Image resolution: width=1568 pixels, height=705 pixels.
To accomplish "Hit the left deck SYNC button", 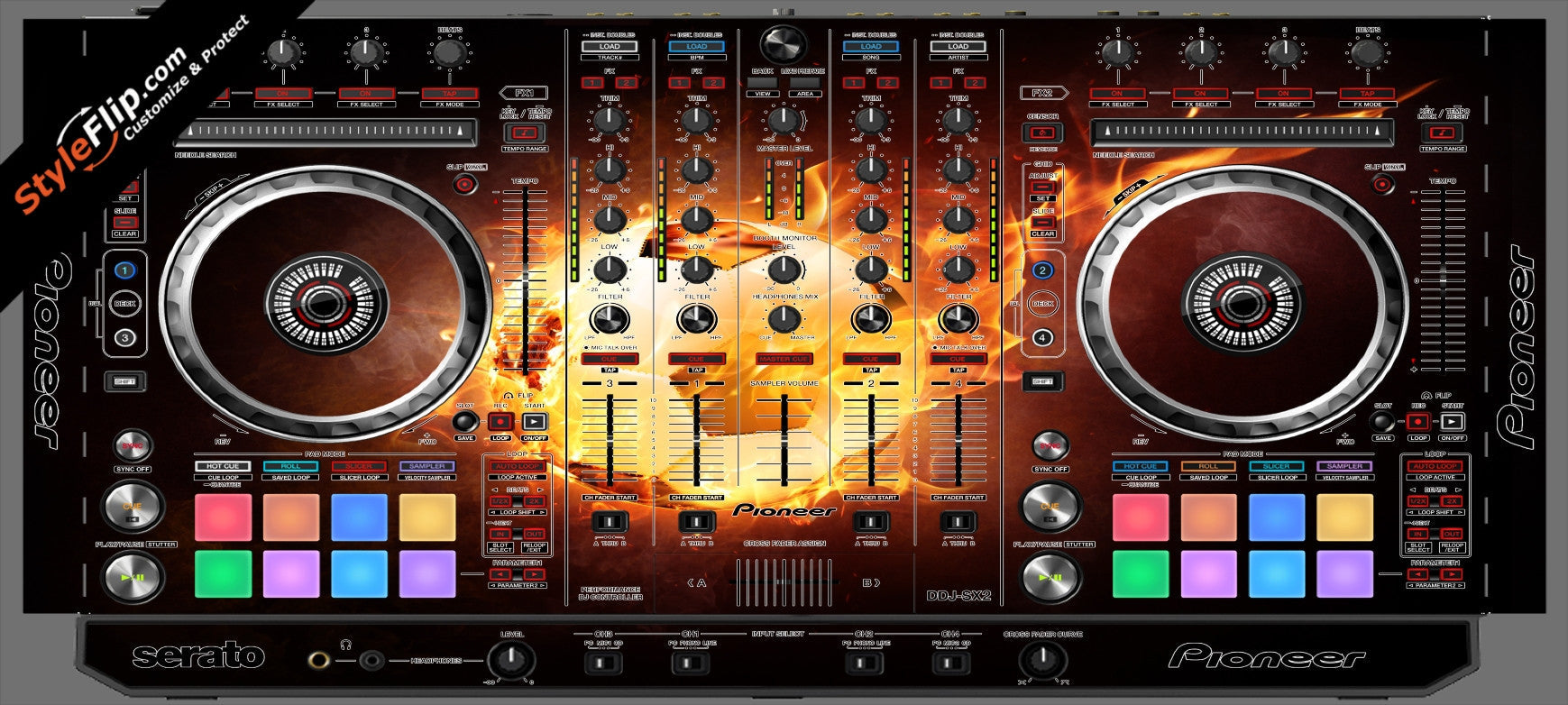I will [133, 445].
